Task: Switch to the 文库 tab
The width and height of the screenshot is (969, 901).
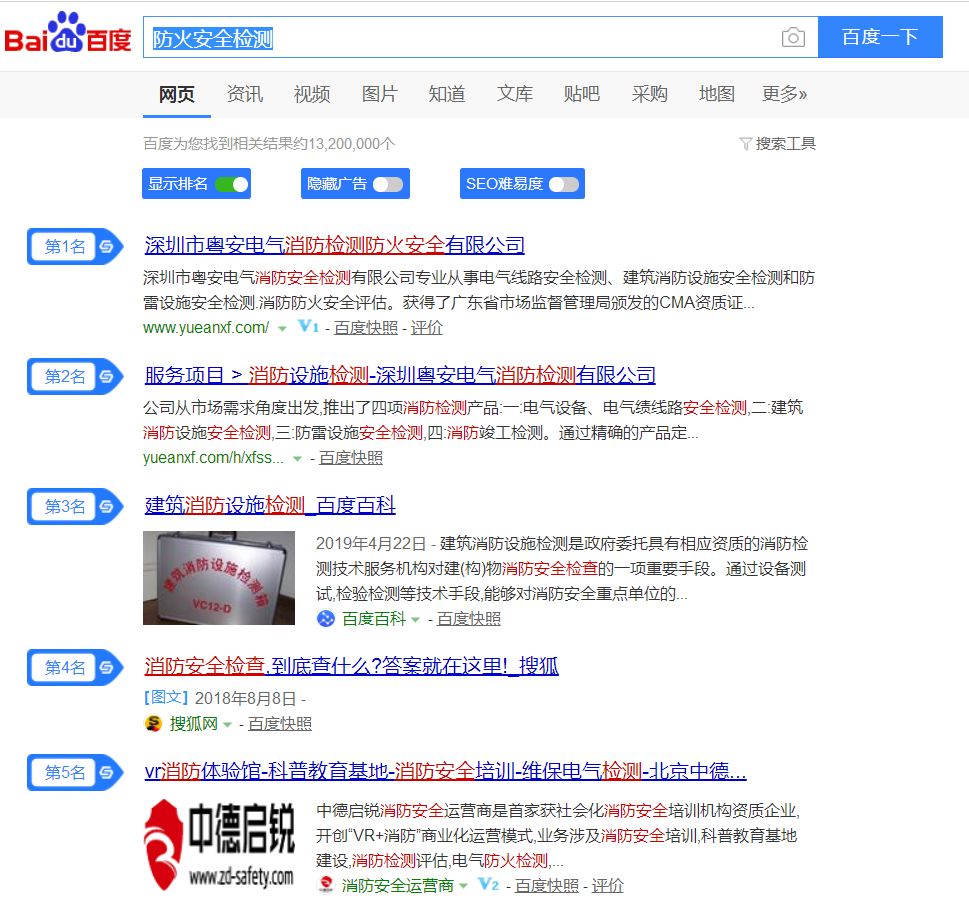Action: [x=515, y=94]
